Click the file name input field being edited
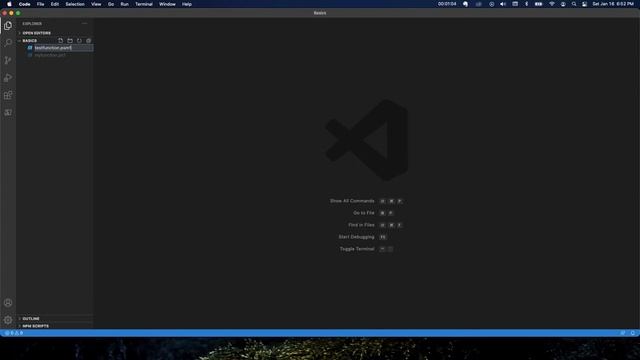 tap(63, 48)
